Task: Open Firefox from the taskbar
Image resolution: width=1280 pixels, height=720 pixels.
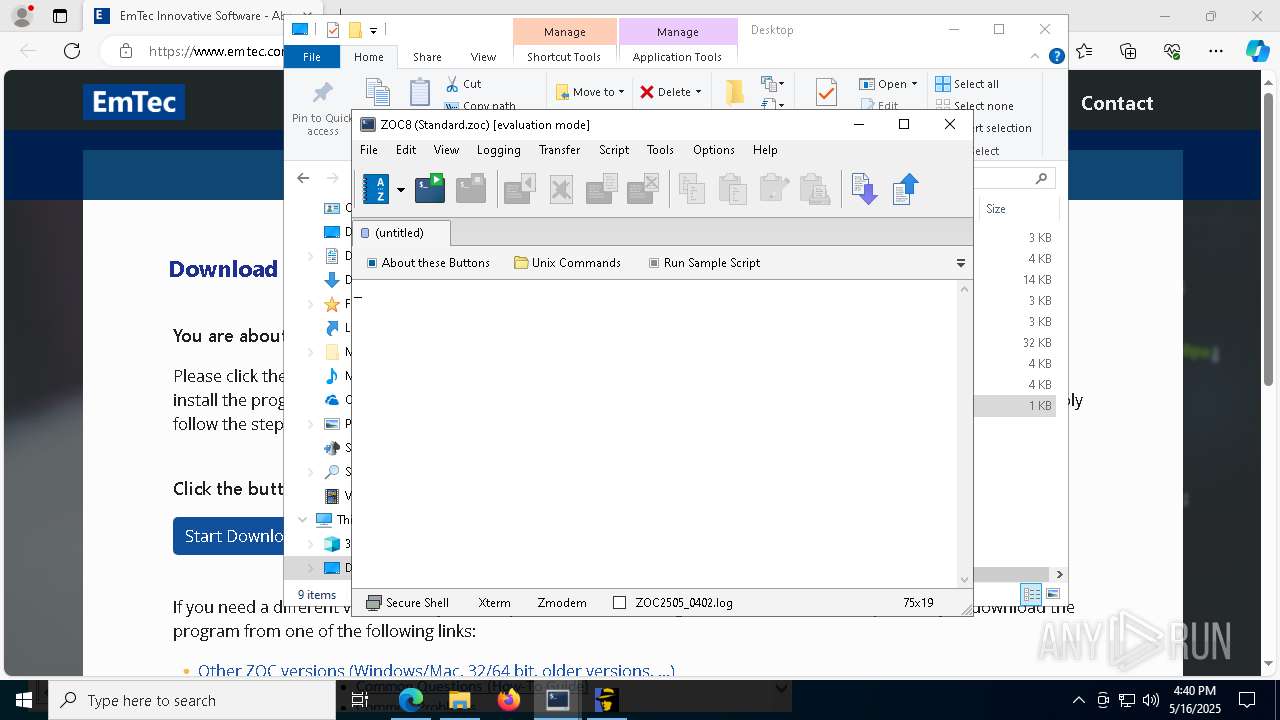Action: (508, 700)
